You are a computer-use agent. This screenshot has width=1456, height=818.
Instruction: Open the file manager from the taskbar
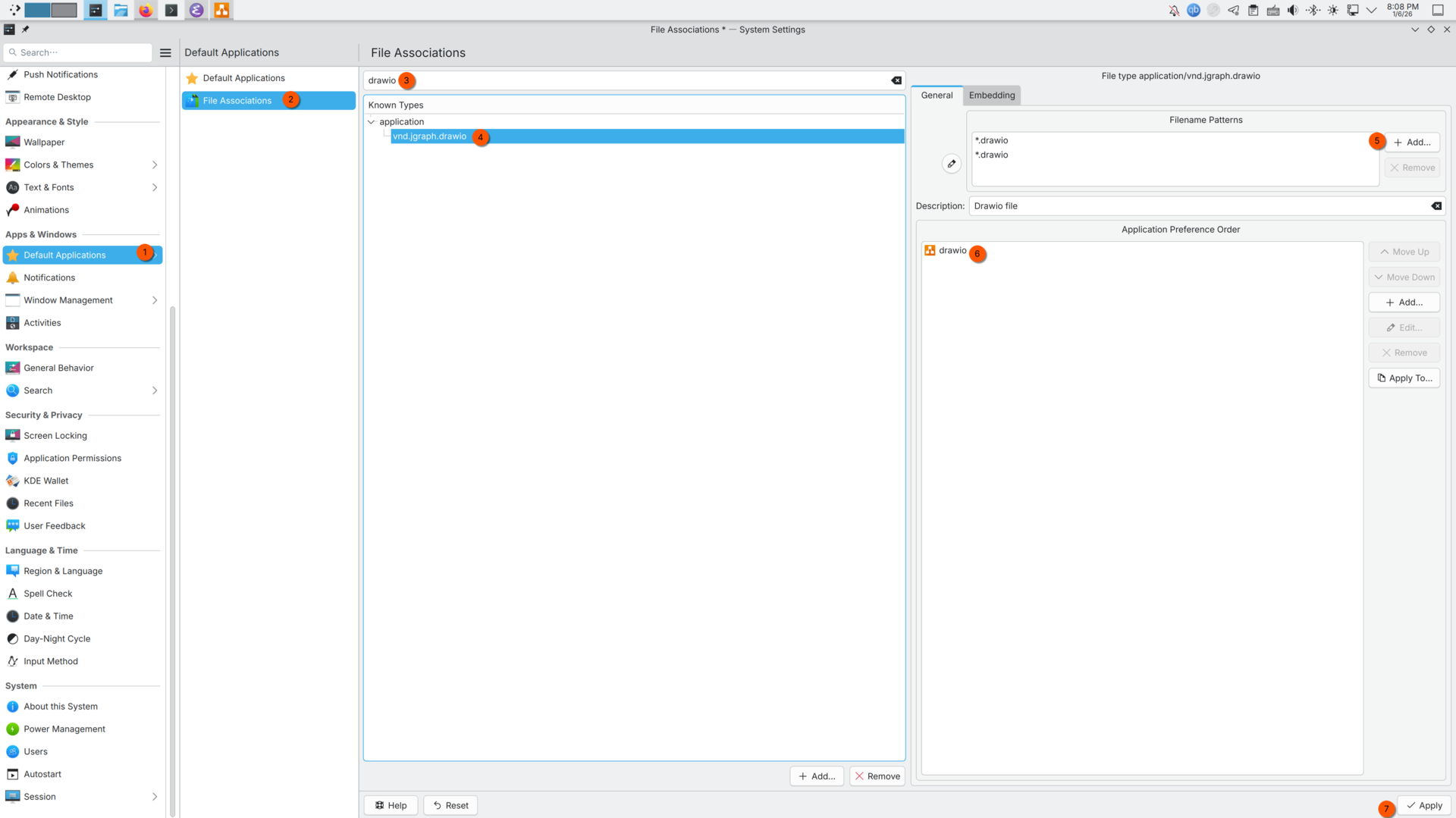[121, 10]
